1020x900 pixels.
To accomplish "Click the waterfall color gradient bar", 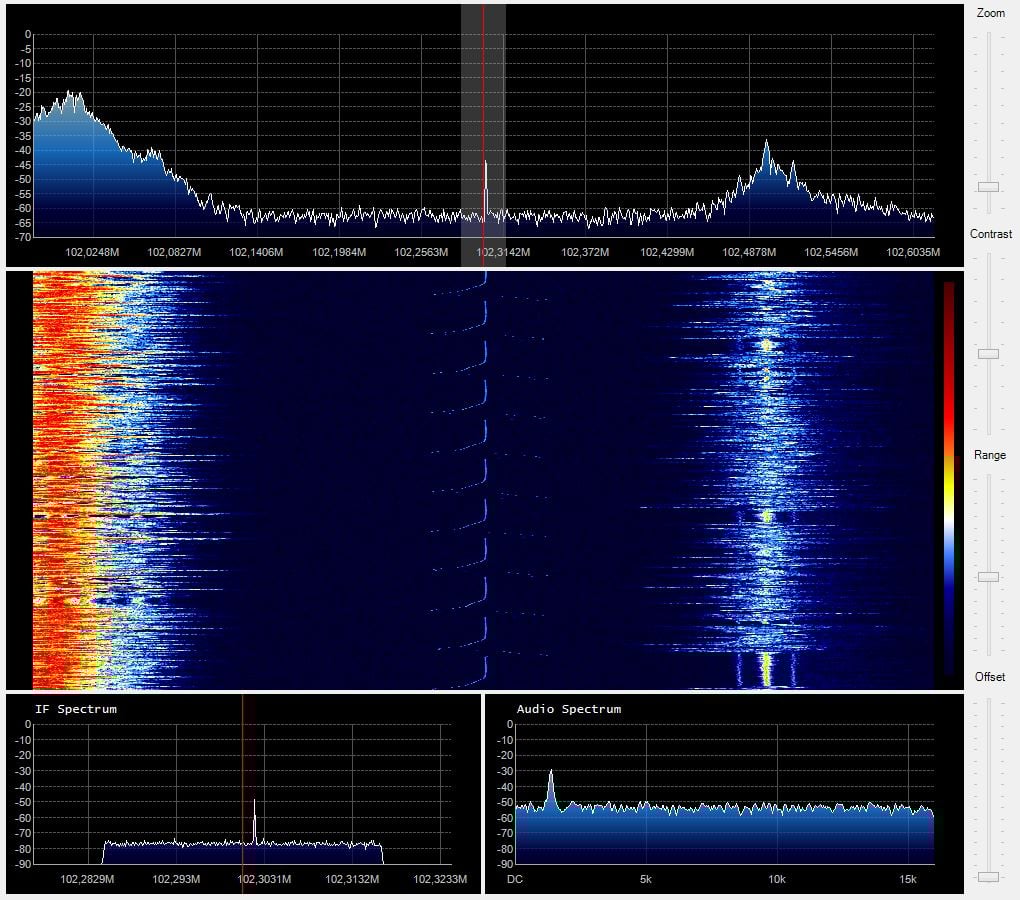I will coord(948,479).
